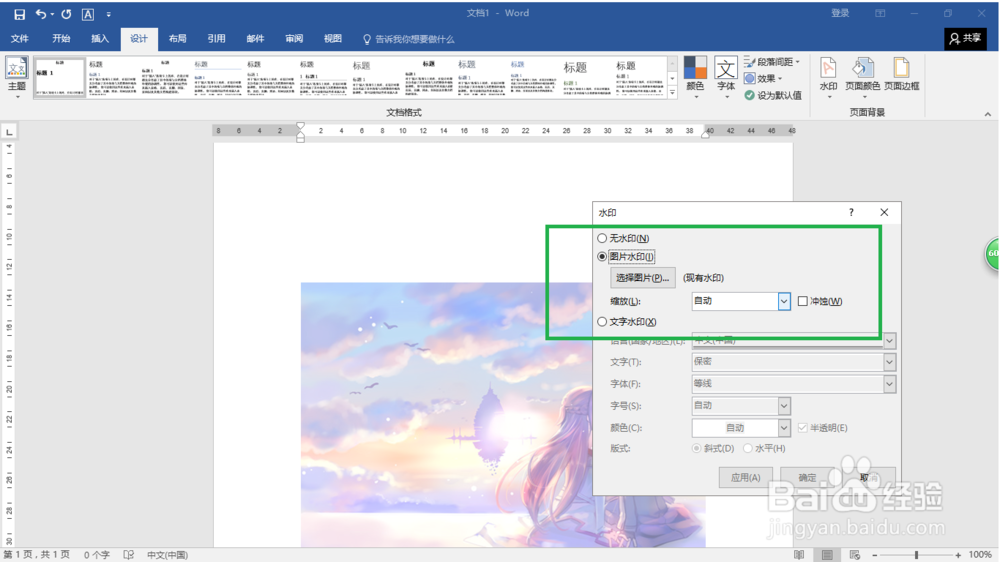Open the Page Borders ribbon button
The height and width of the screenshot is (562, 1000).
click(901, 74)
